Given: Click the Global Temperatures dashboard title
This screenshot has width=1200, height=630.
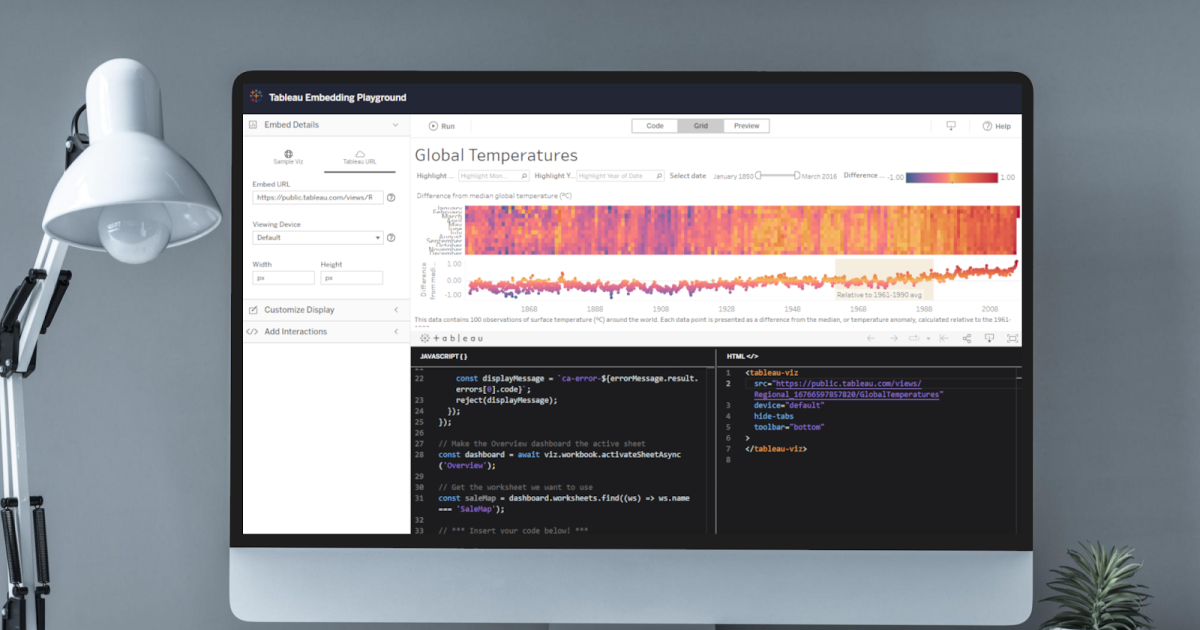Looking at the screenshot, I should tap(496, 155).
